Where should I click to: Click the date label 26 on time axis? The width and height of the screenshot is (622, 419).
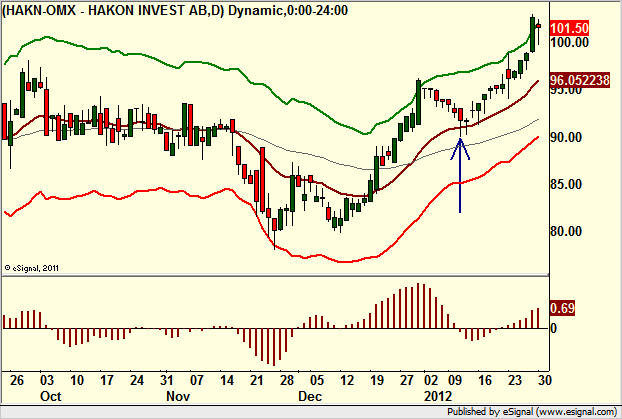tap(17, 380)
